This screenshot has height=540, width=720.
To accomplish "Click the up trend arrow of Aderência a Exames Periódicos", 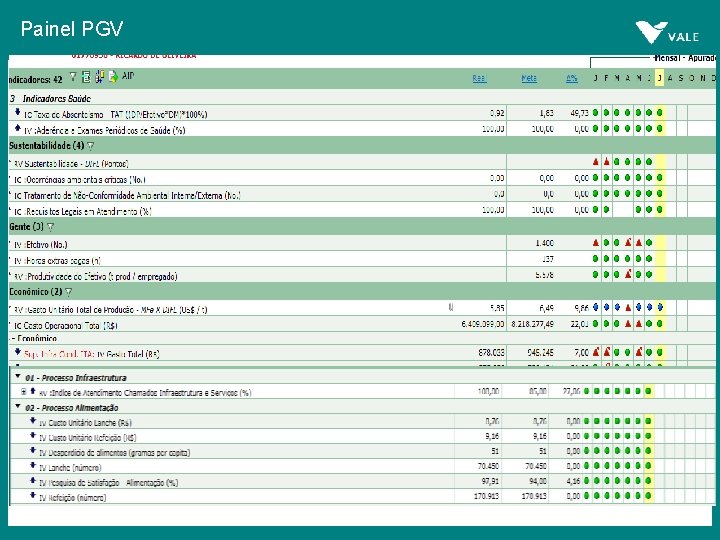I will [17, 128].
